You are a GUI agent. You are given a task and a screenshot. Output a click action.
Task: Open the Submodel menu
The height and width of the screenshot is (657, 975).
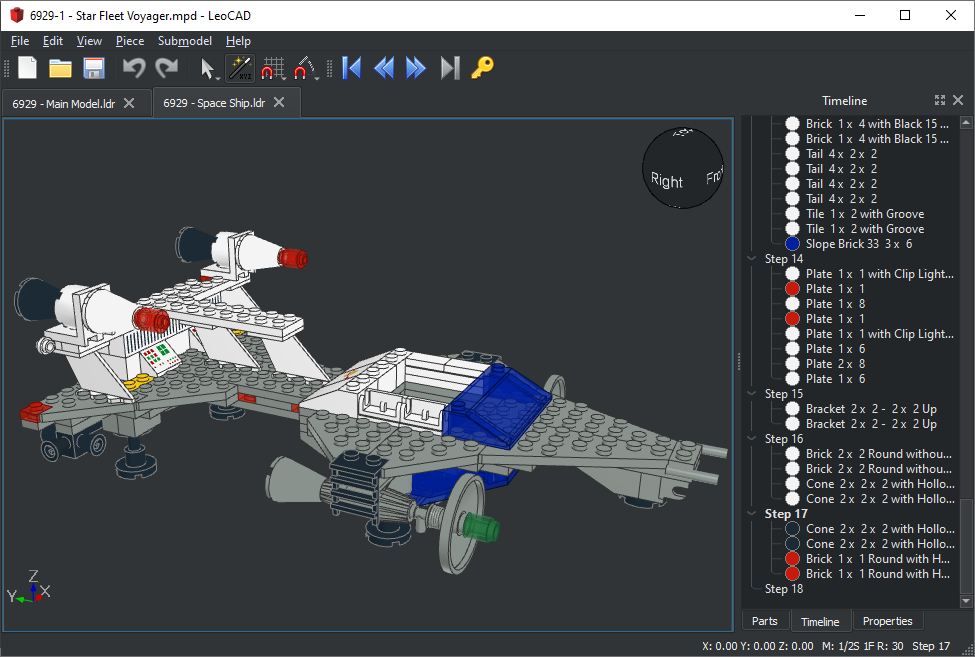click(184, 41)
